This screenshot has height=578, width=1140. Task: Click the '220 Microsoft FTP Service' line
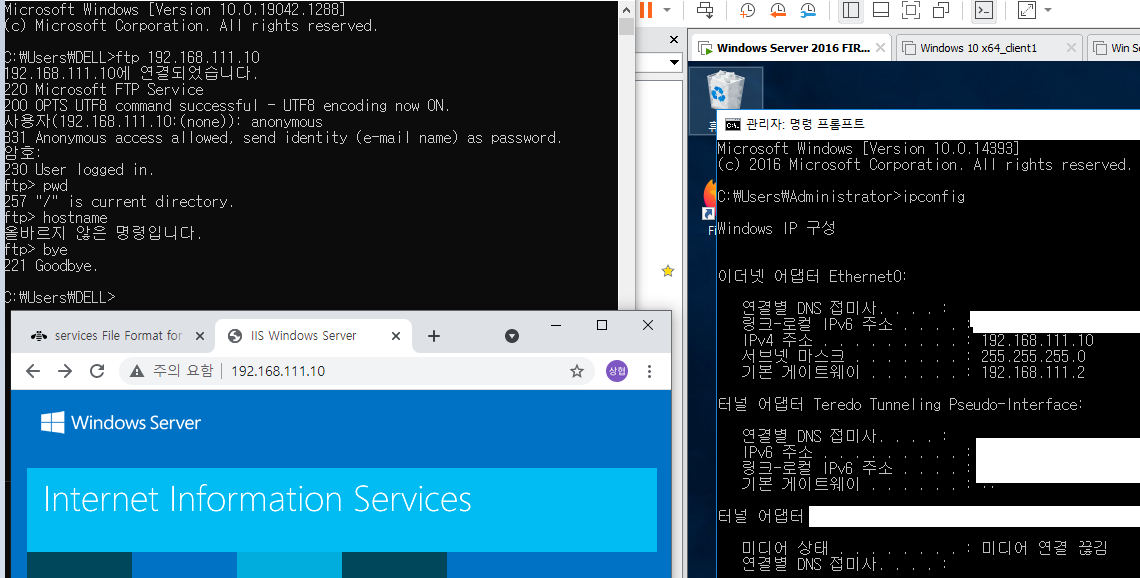pos(104,89)
